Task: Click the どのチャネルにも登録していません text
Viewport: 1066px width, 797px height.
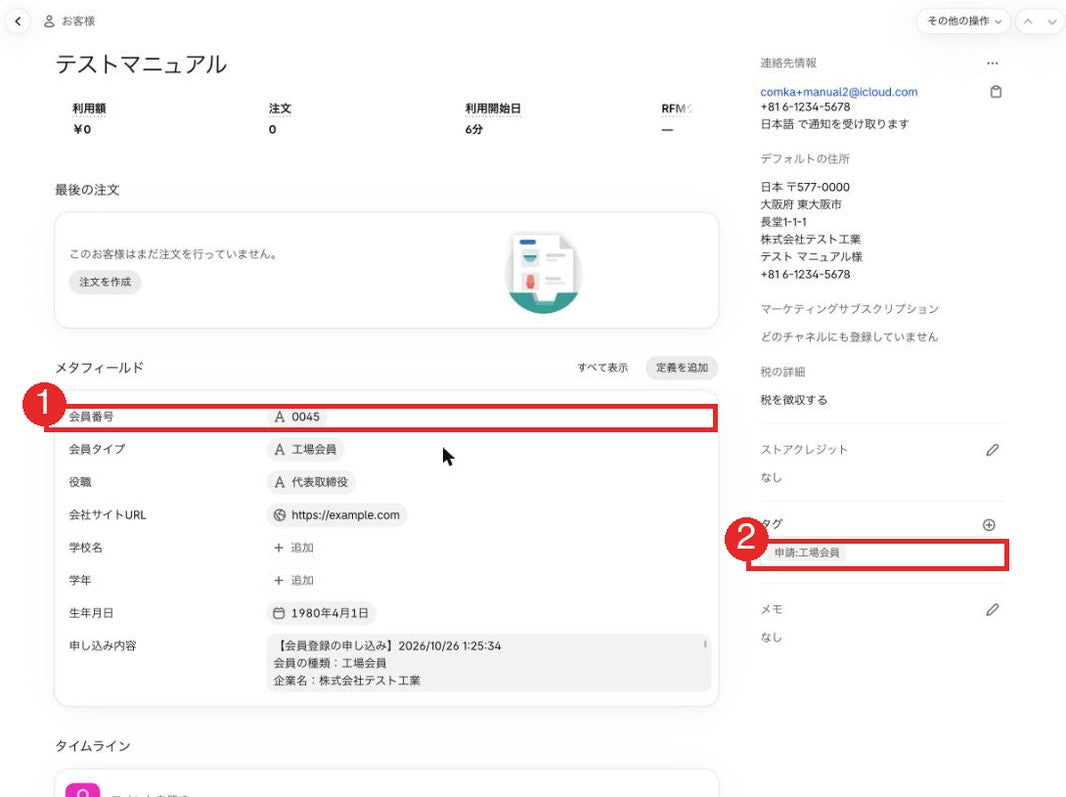Action: pyautogui.click(x=849, y=337)
